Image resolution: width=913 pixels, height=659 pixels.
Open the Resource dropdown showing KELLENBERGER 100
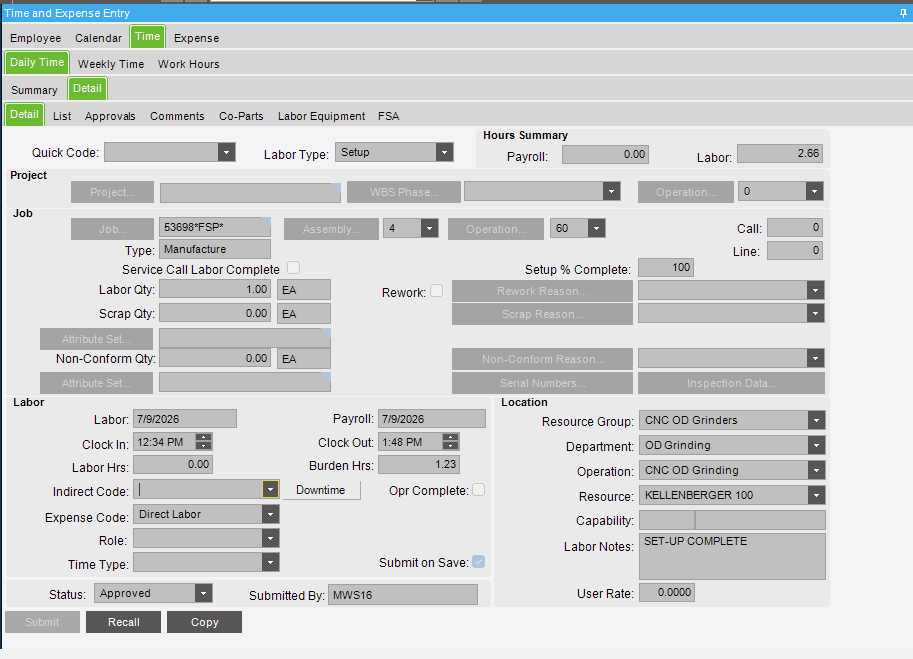(x=816, y=495)
